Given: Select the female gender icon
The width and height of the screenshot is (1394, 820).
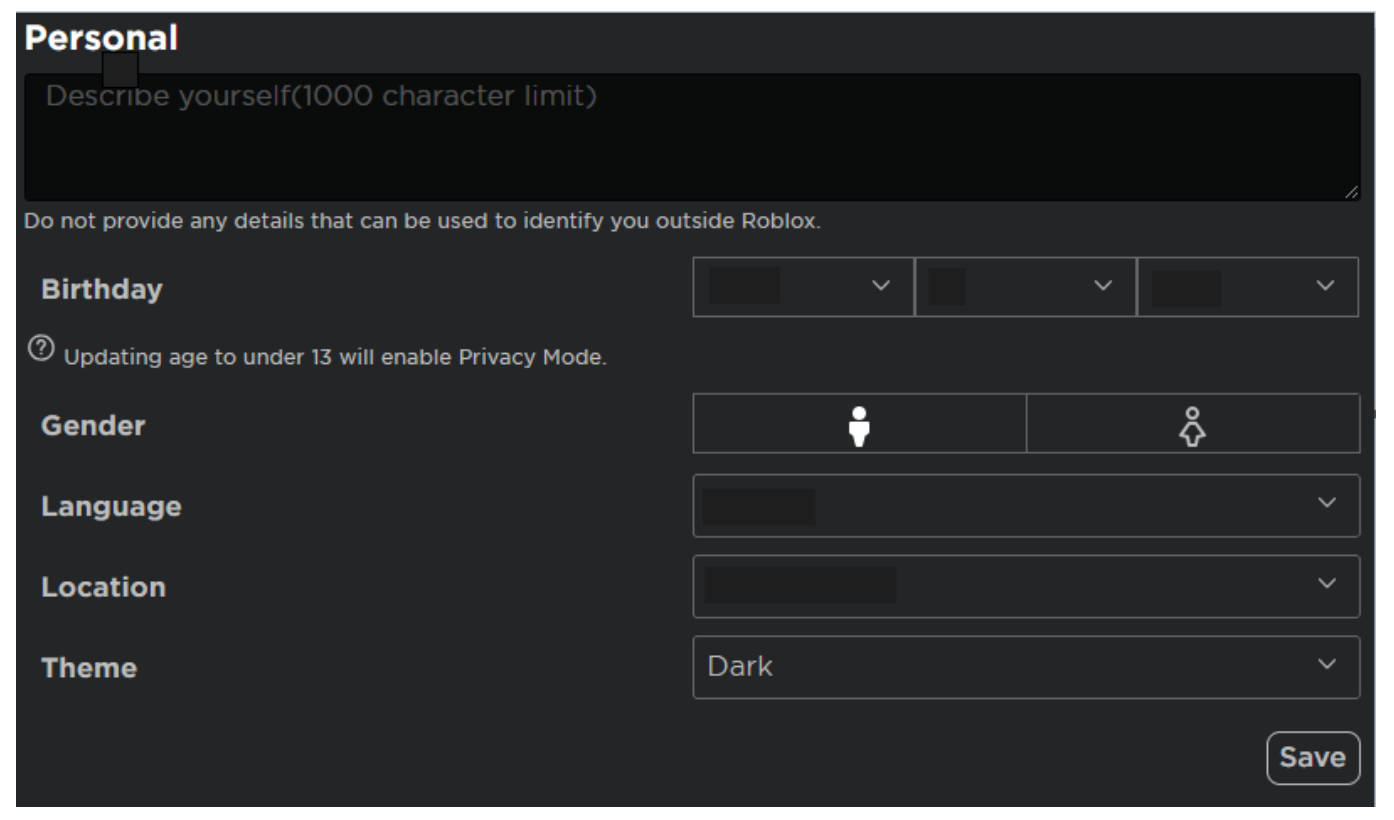Looking at the screenshot, I should (x=1193, y=424).
